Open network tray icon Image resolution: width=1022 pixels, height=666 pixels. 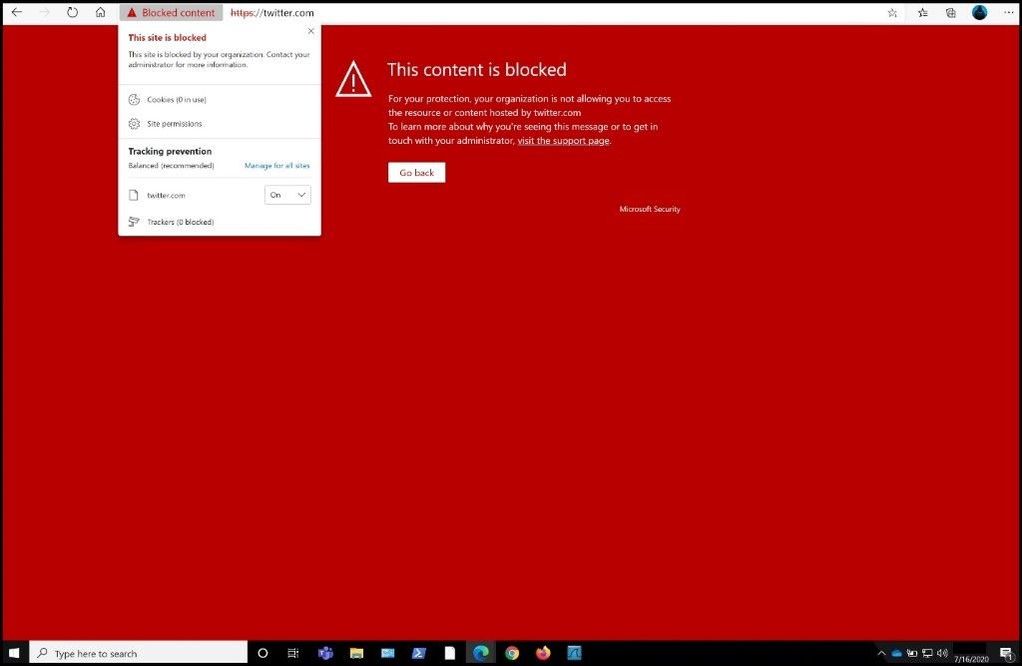[927, 653]
